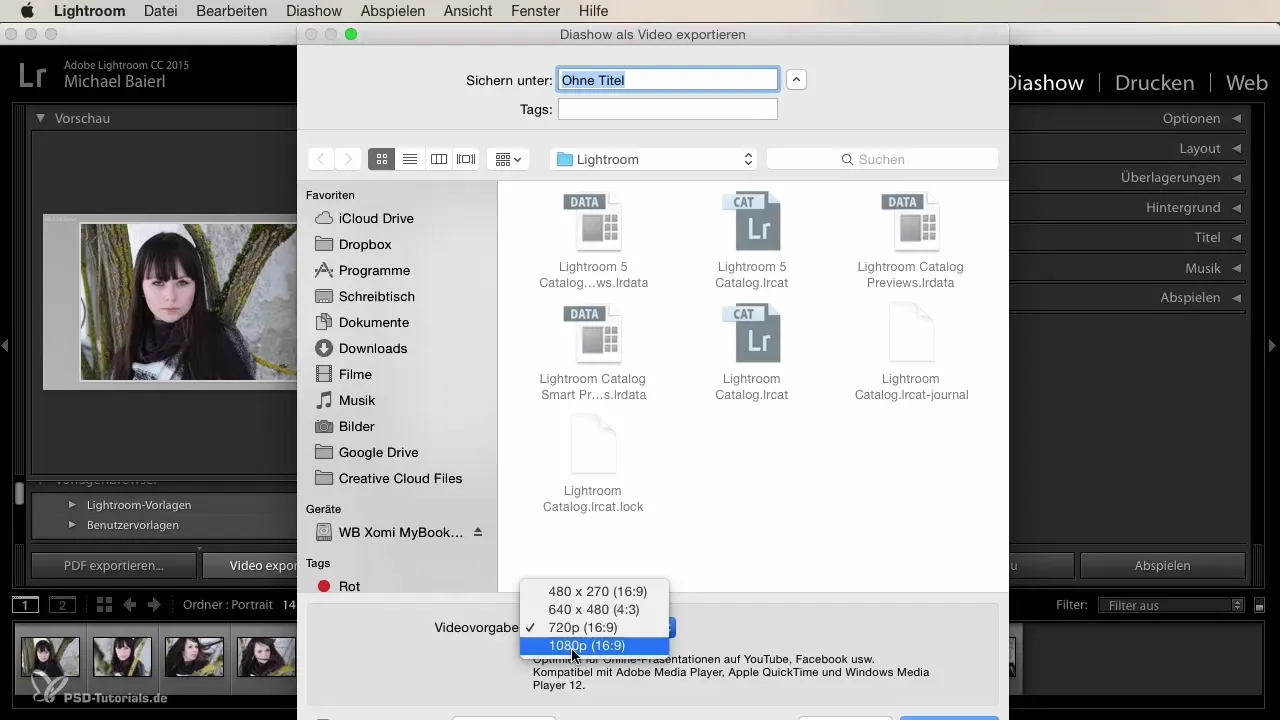Image resolution: width=1280 pixels, height=720 pixels.
Task: Select iCloud Drive in sidebar
Action: (x=376, y=218)
